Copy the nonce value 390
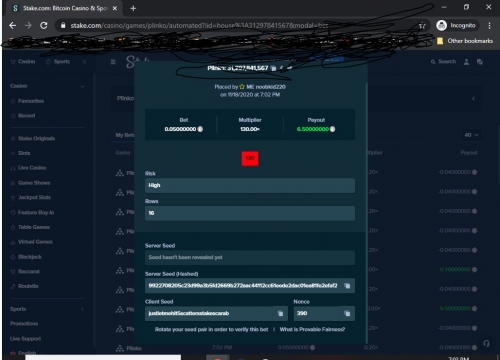The width and height of the screenshot is (500, 360). pos(347,313)
